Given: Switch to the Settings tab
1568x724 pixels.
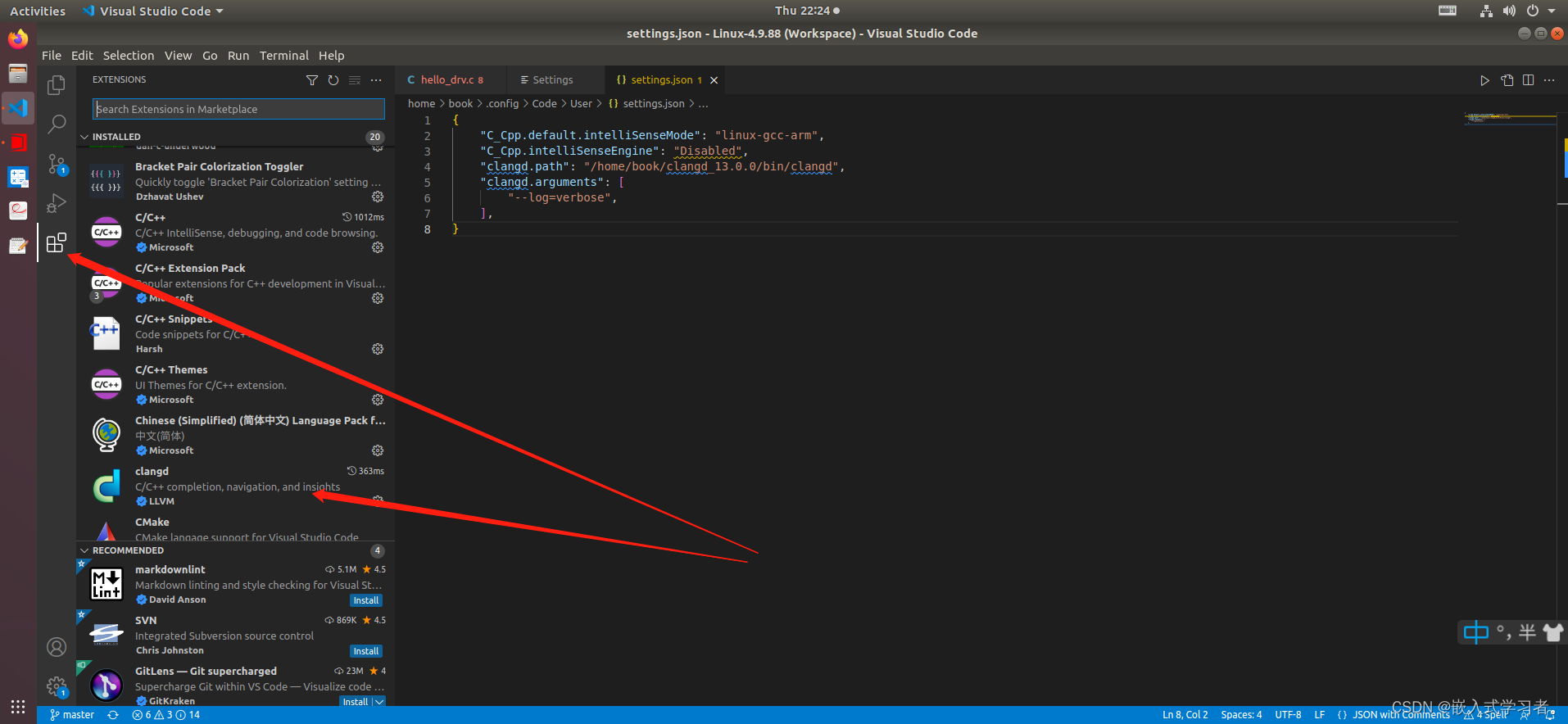Looking at the screenshot, I should point(553,80).
